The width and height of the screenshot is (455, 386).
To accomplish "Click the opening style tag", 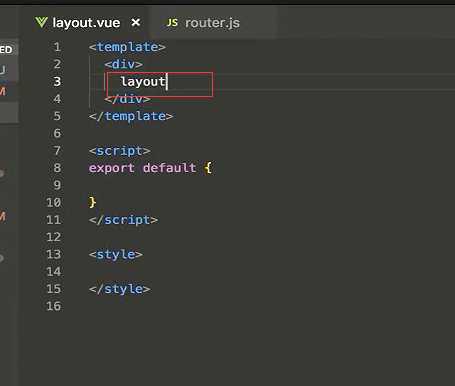I will 116,254.
